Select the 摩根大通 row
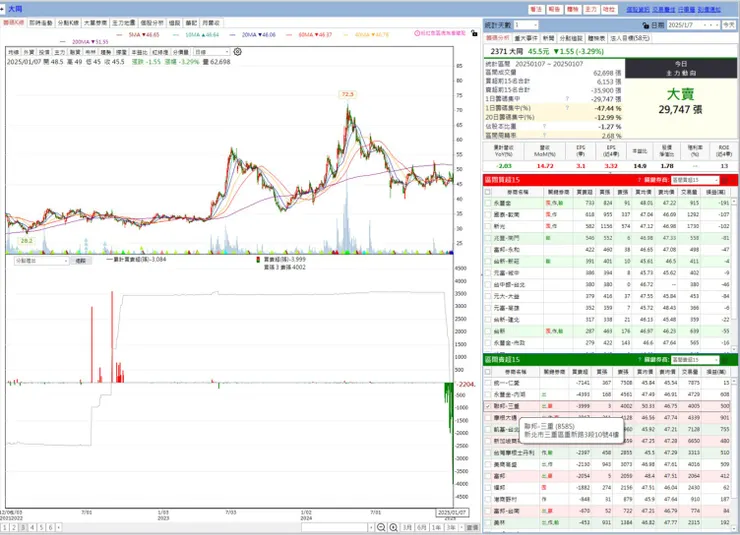The image size is (740, 535). 606,418
